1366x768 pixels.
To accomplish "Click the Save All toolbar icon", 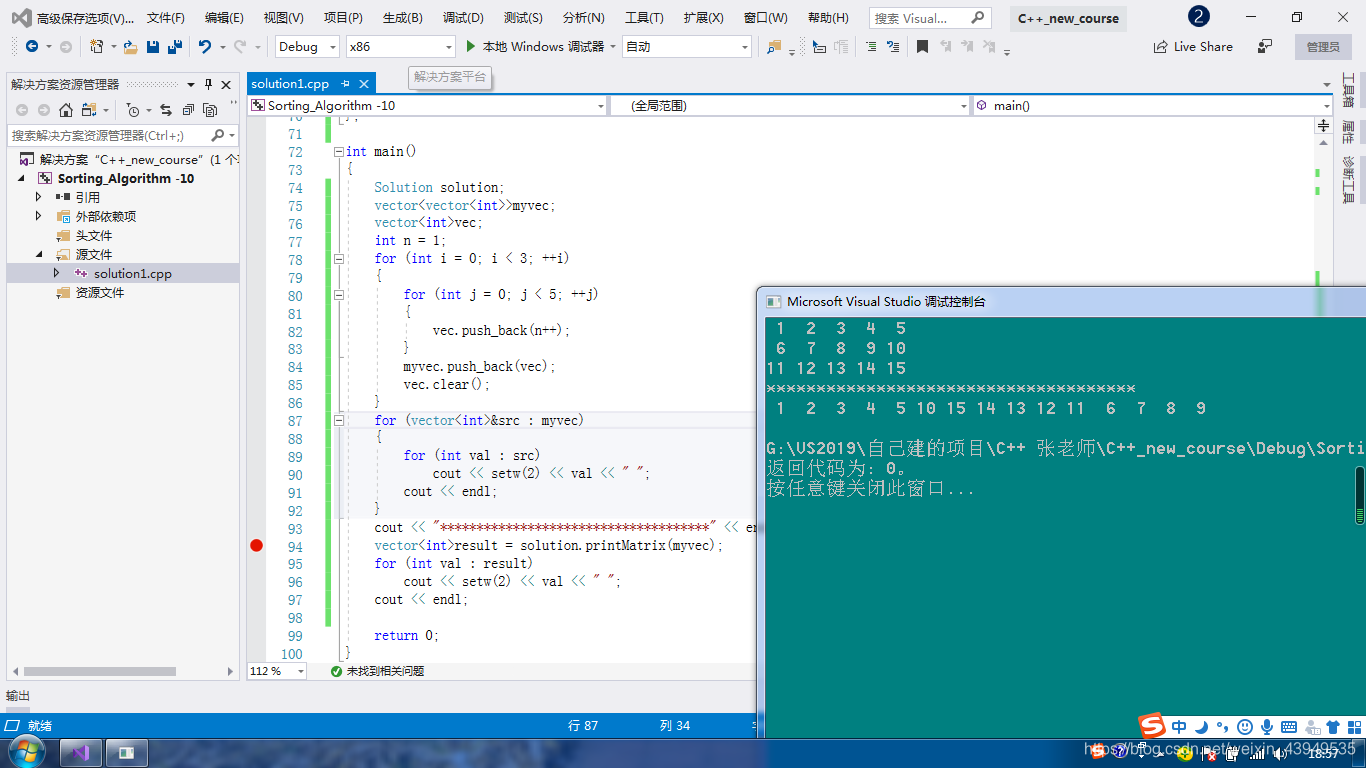I will 174,47.
